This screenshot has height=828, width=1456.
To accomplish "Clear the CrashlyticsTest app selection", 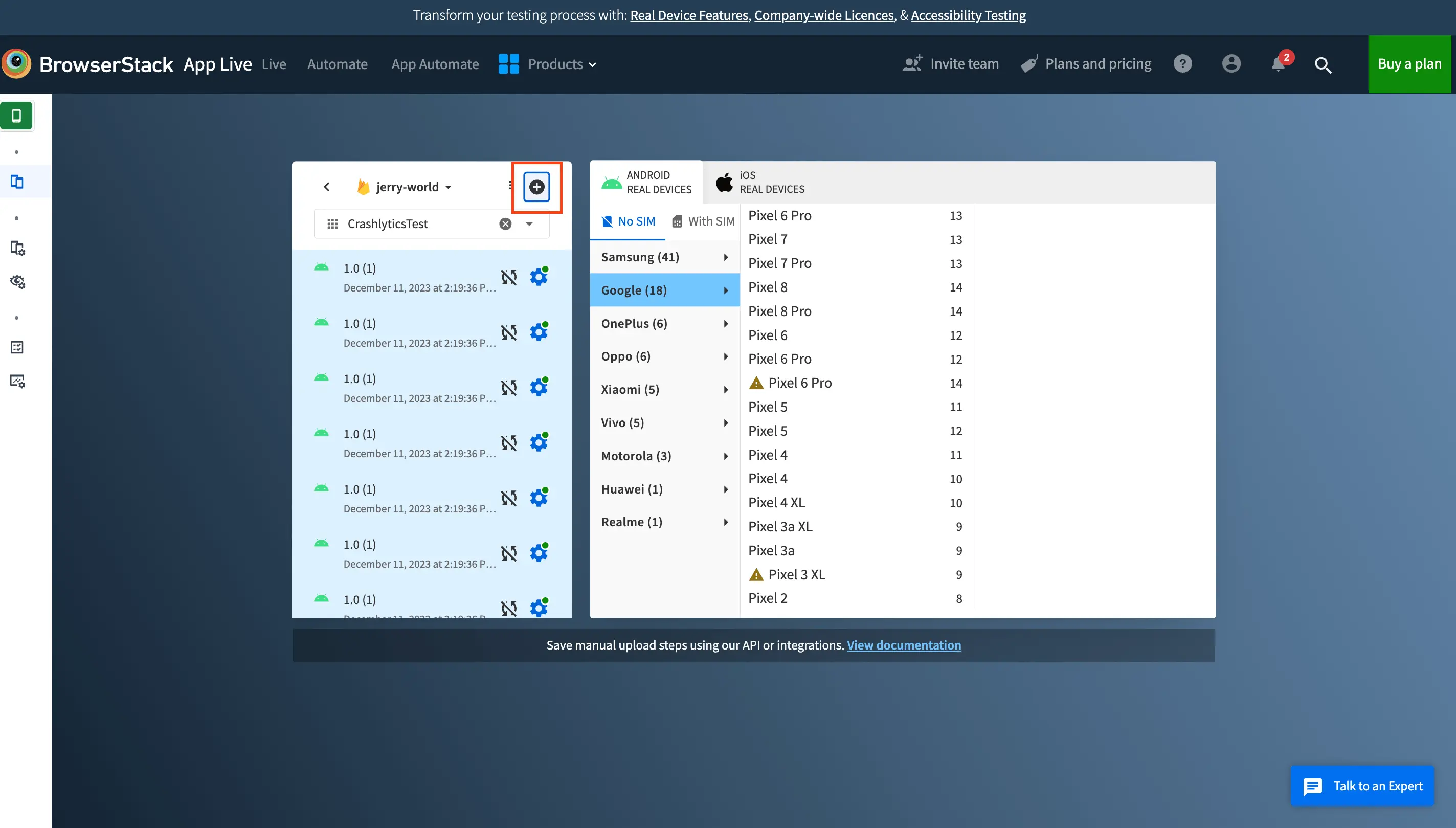I will coord(505,223).
